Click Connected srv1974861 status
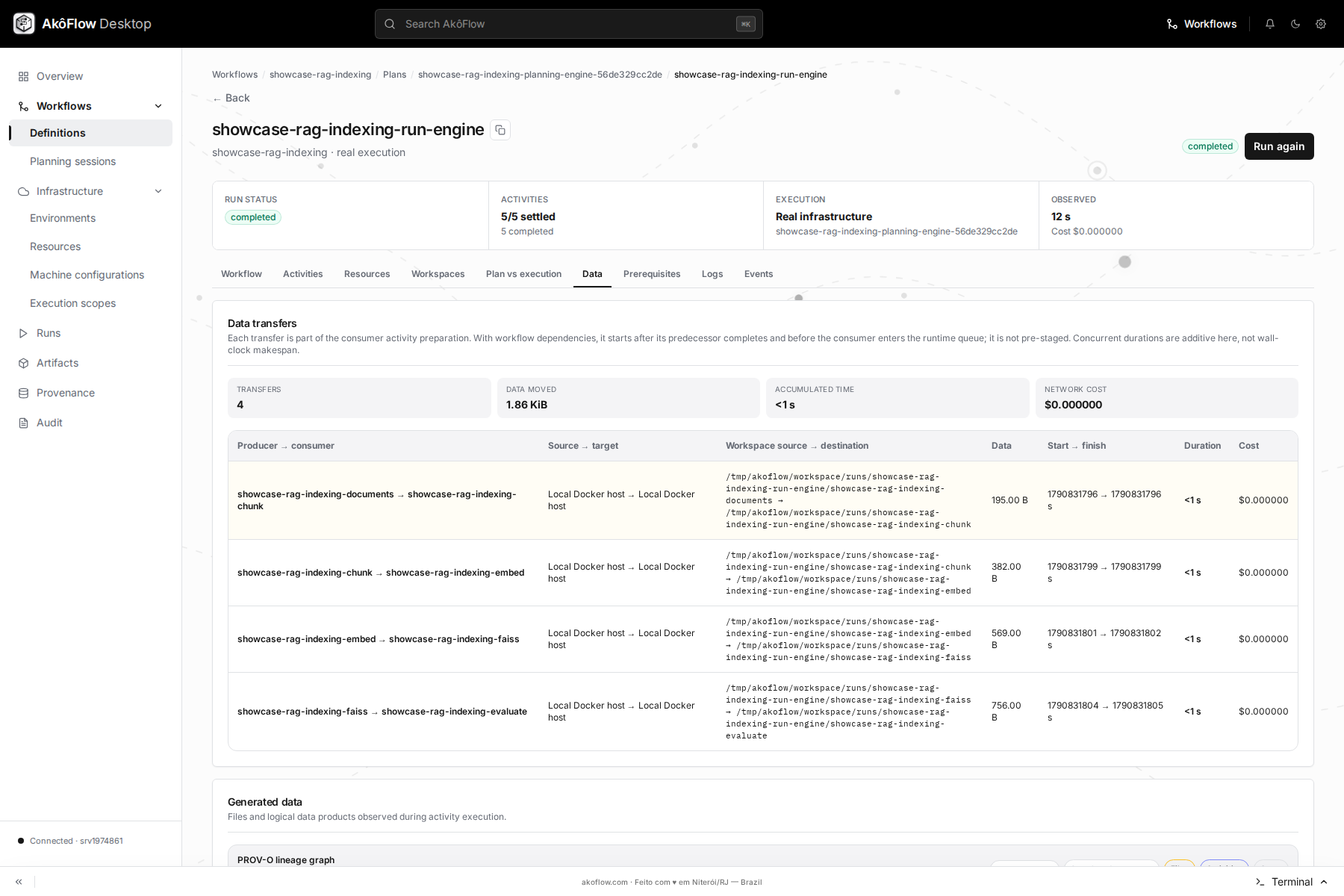Viewport: 1344px width, 896px height. (x=70, y=841)
